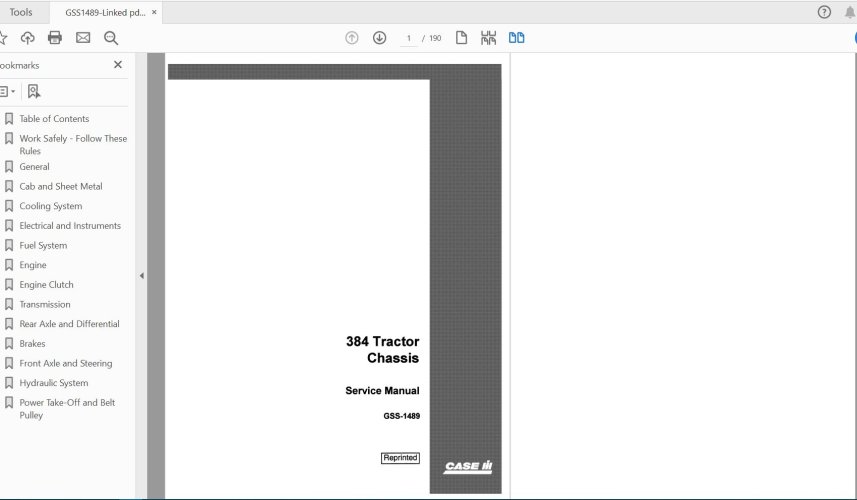Screen dimensions: 857x500
Task: Toggle the scrolling page display icon
Action: pos(488,38)
